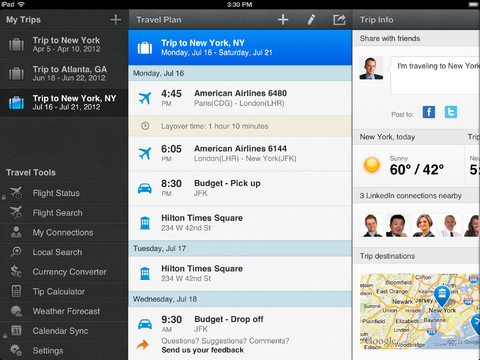This screenshot has height=360, width=480.
Task: Open fourth LinkedIn connection photo
Action: click(x=450, y=225)
